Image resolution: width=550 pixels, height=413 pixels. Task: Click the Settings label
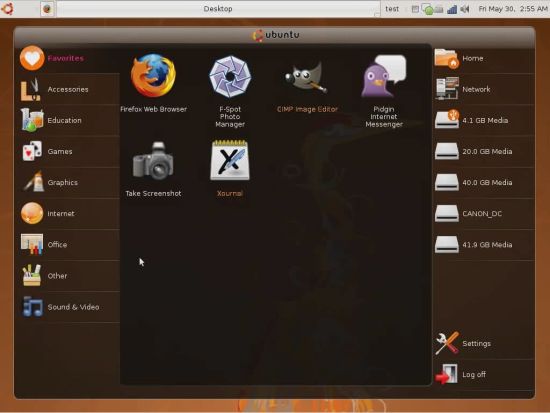coord(476,344)
